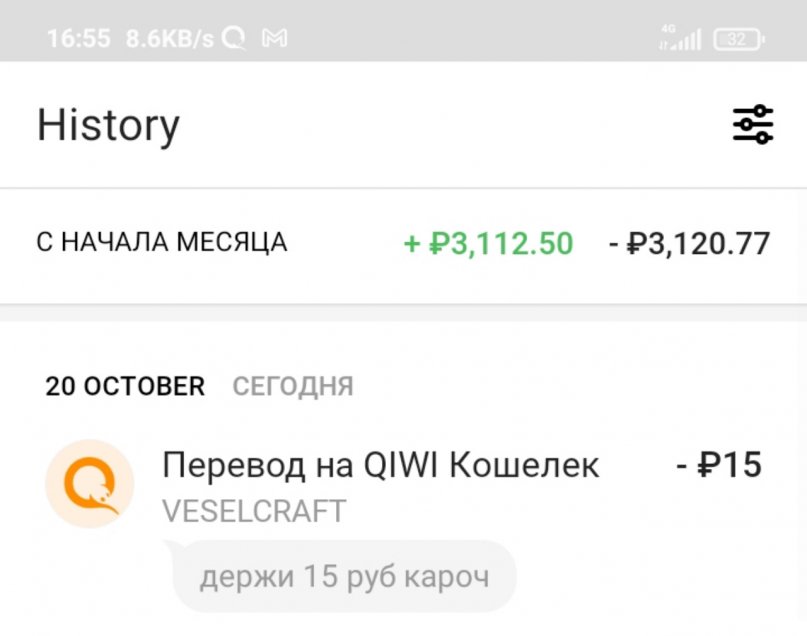Tap the 20 OCTOBER date header

click(x=125, y=386)
